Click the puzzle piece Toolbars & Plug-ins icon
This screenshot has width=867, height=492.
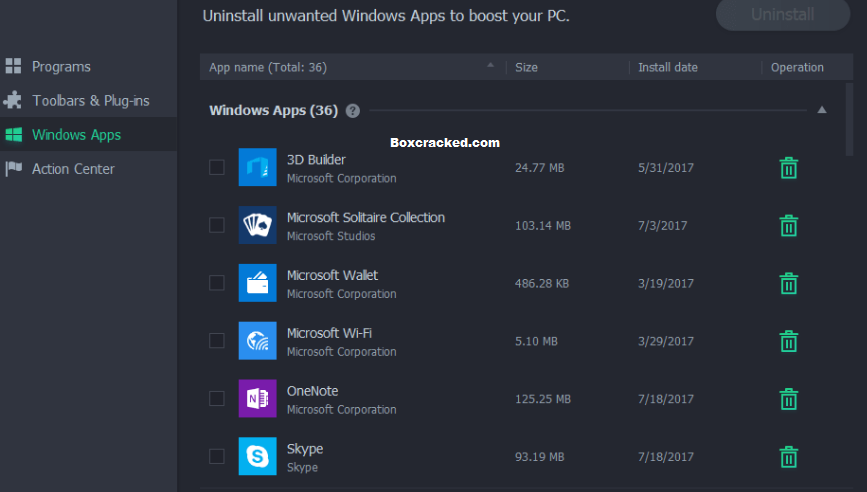point(13,100)
